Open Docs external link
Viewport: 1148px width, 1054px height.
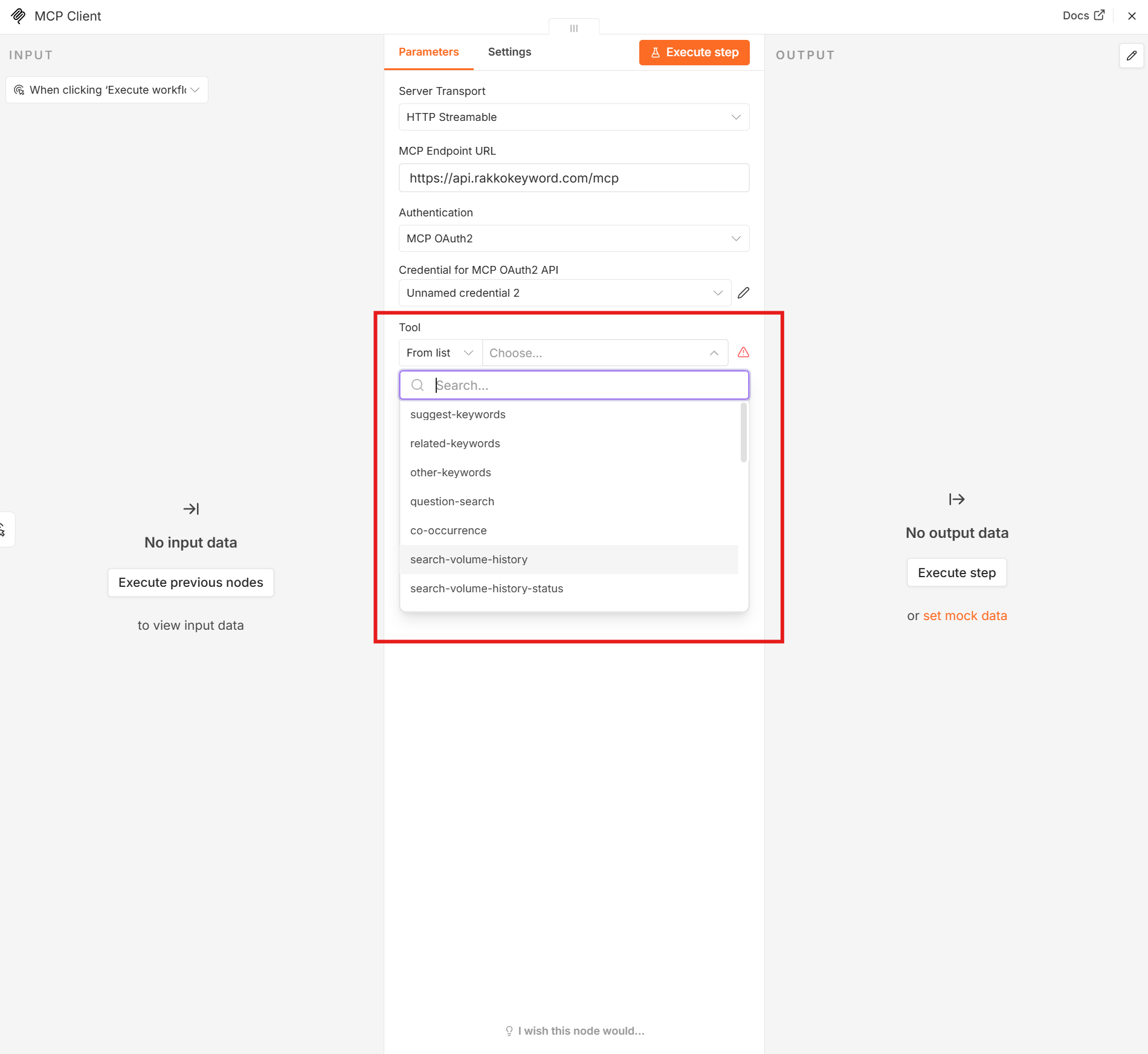(1083, 16)
